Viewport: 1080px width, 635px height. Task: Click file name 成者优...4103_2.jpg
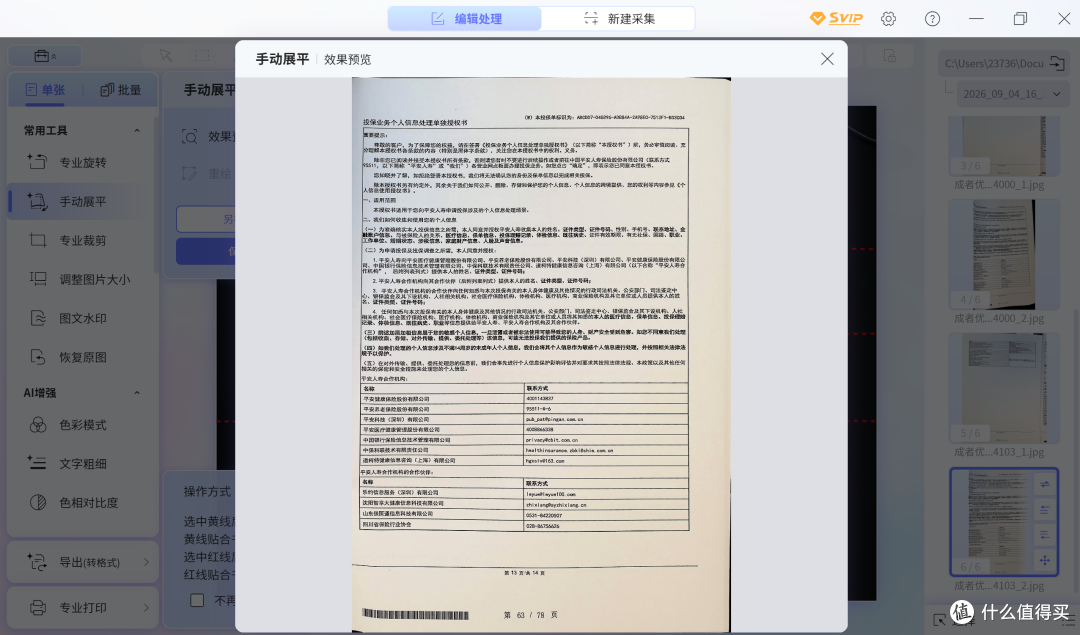(x=999, y=585)
